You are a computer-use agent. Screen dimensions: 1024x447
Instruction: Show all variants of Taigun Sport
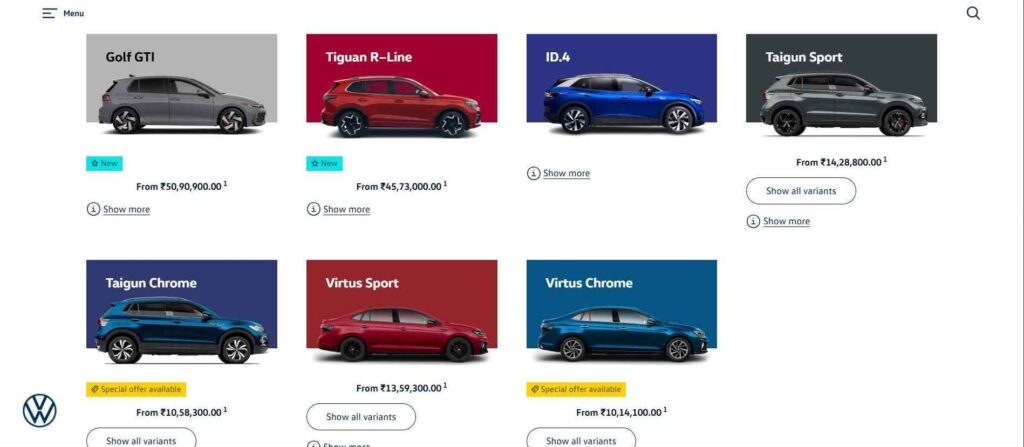coord(801,191)
